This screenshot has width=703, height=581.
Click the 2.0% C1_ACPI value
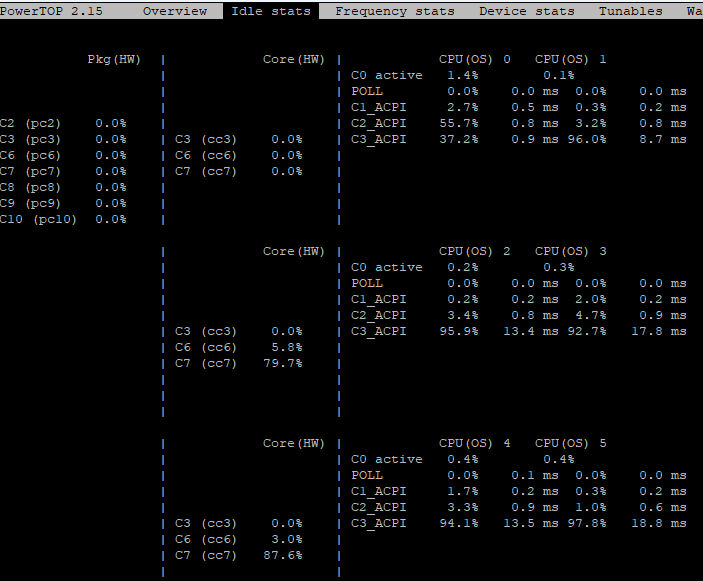tap(591, 299)
